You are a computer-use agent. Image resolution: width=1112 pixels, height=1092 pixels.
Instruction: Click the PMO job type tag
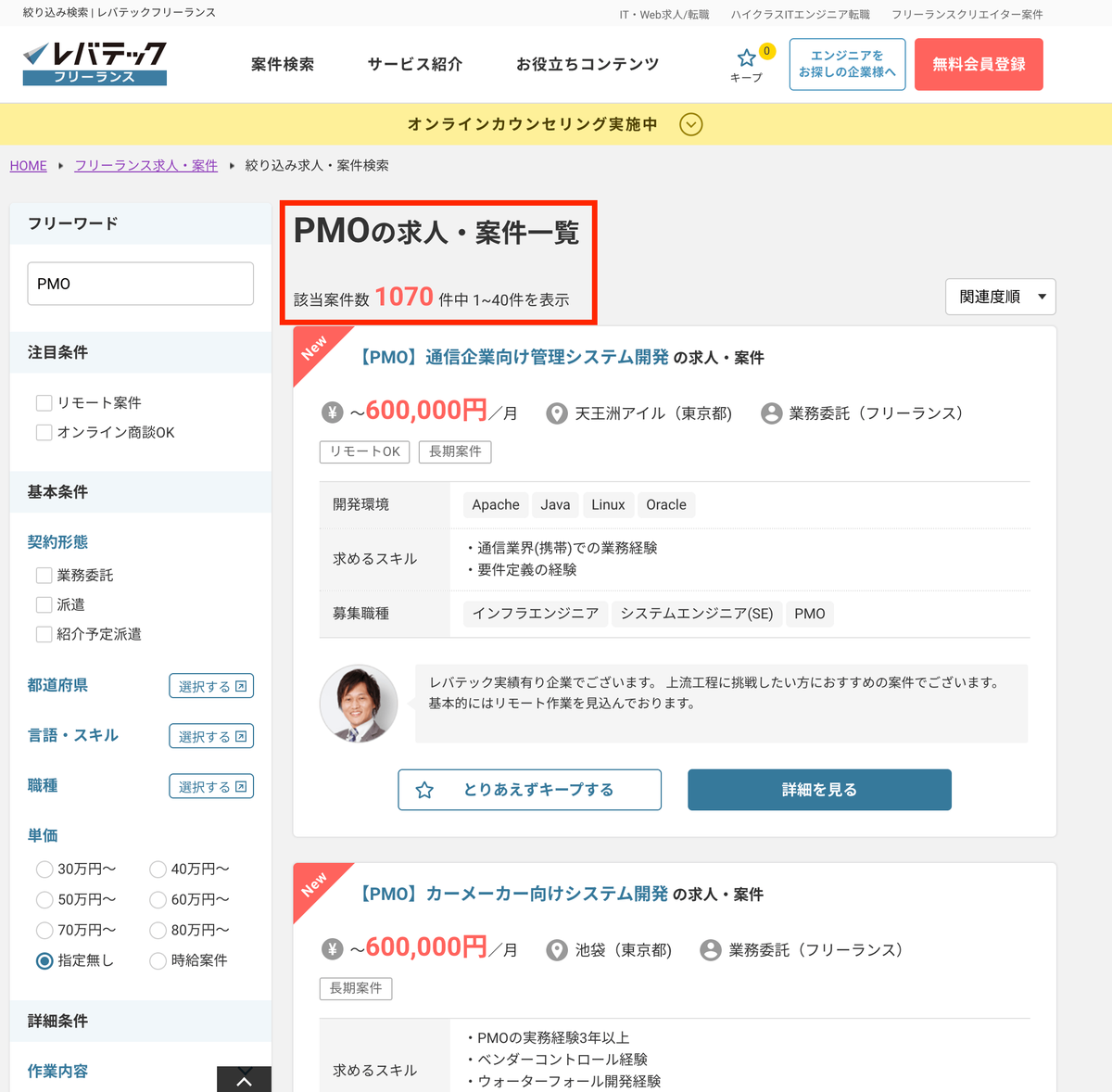[810, 614]
